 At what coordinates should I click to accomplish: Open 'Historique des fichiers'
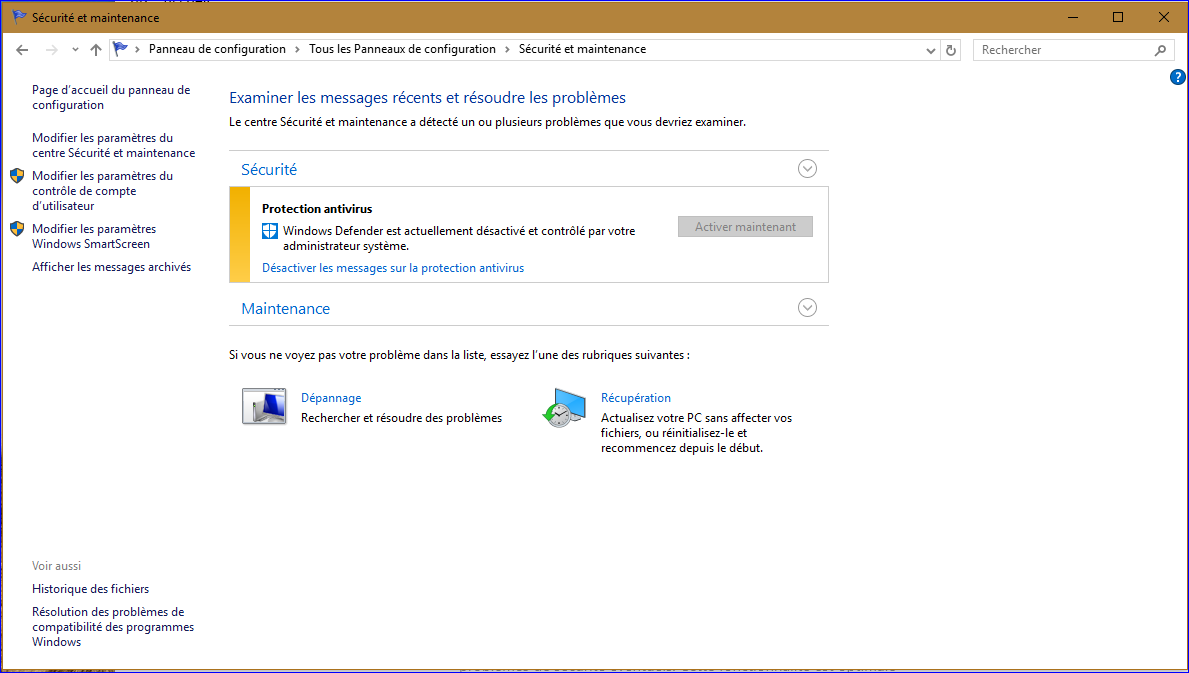coord(90,589)
